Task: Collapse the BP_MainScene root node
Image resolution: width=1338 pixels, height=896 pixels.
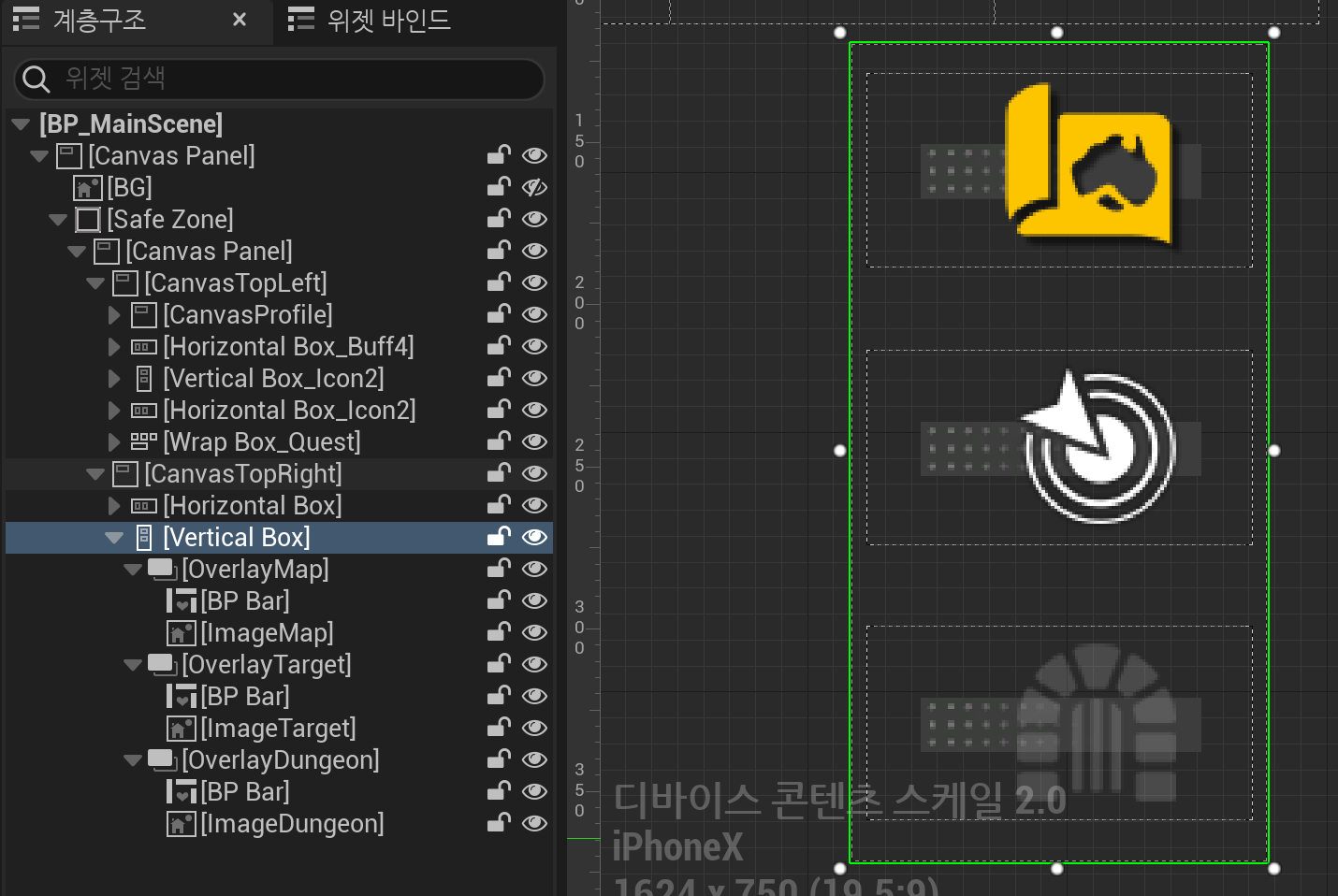Action: 21,124
